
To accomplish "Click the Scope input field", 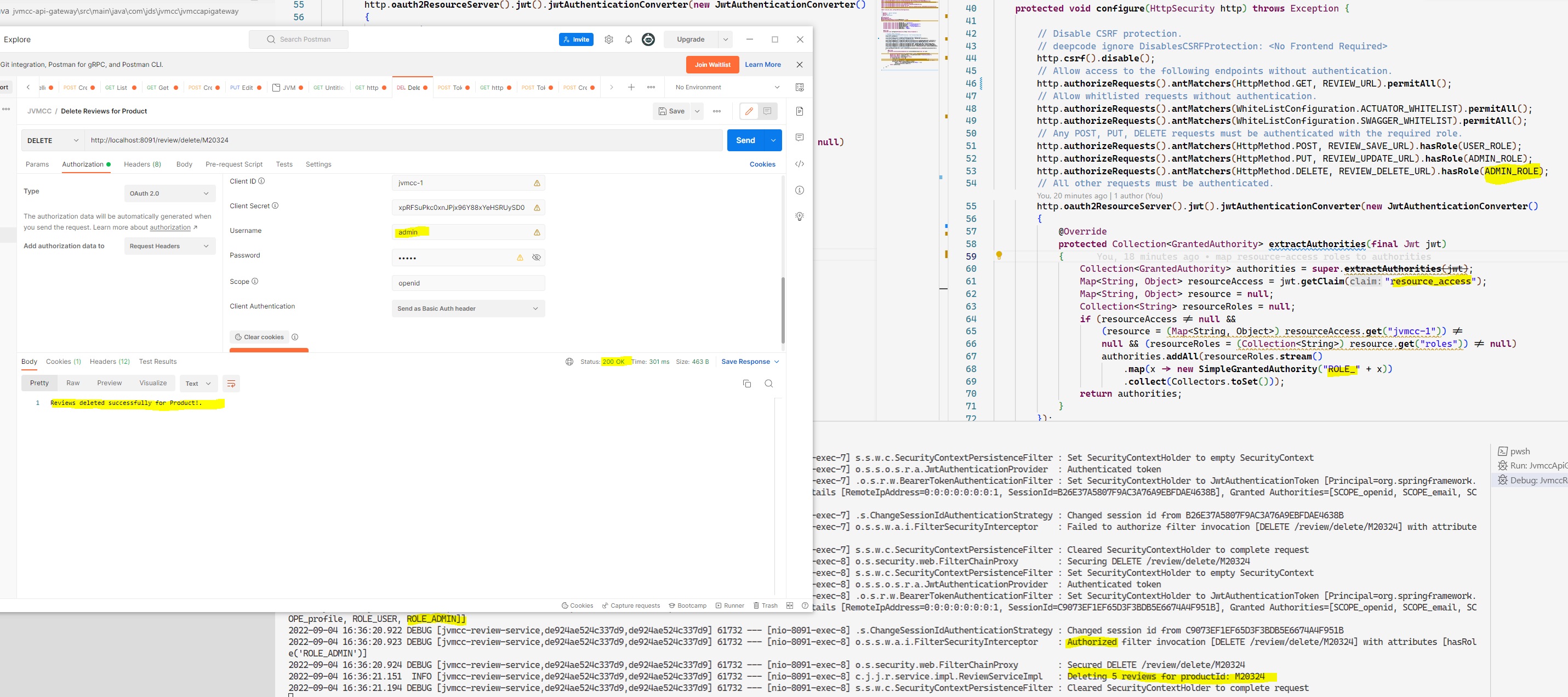I will (x=467, y=283).
